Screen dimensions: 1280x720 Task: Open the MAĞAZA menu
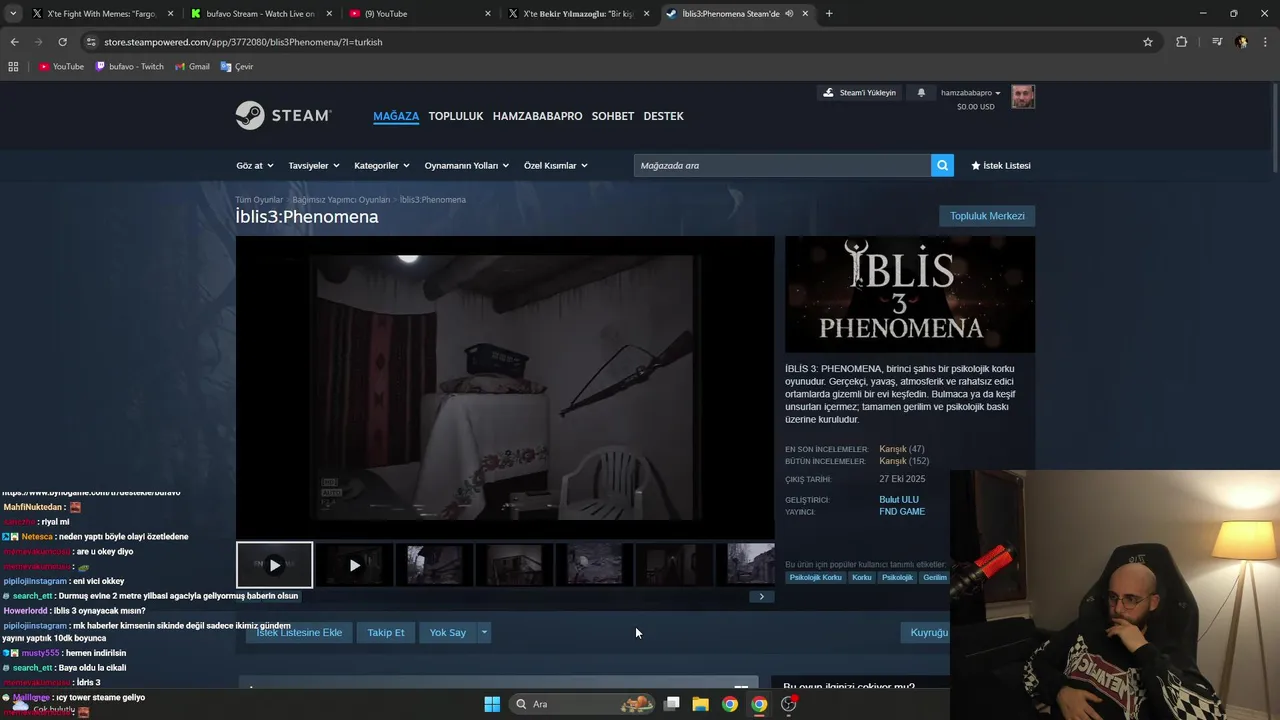[396, 116]
